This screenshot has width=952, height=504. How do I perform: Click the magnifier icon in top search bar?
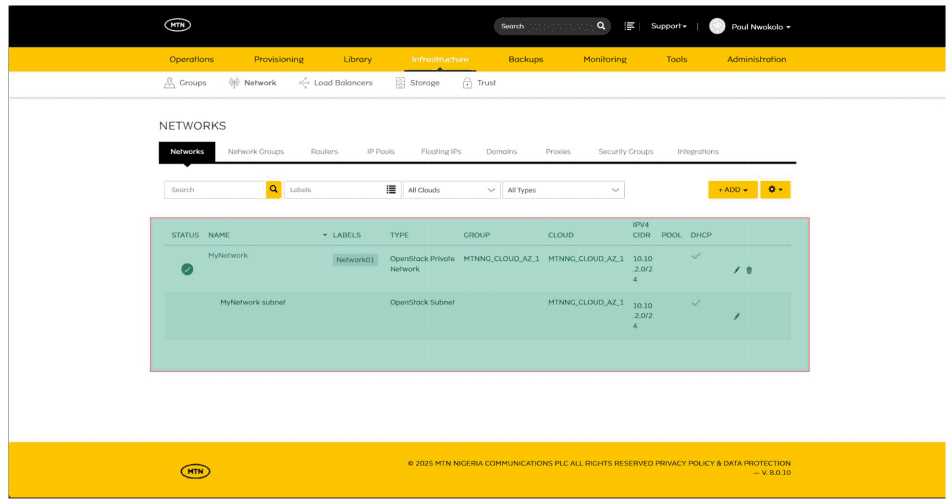tap(601, 26)
